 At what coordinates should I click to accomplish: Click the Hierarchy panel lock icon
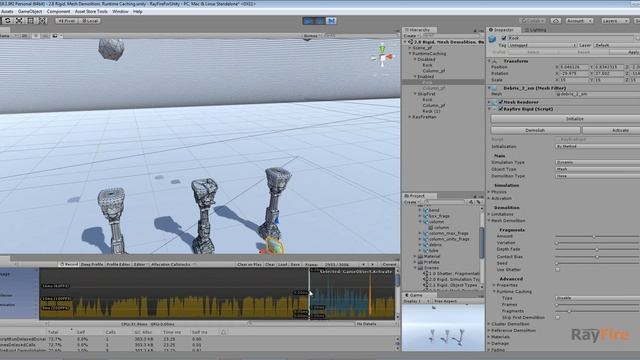tap(475, 30)
